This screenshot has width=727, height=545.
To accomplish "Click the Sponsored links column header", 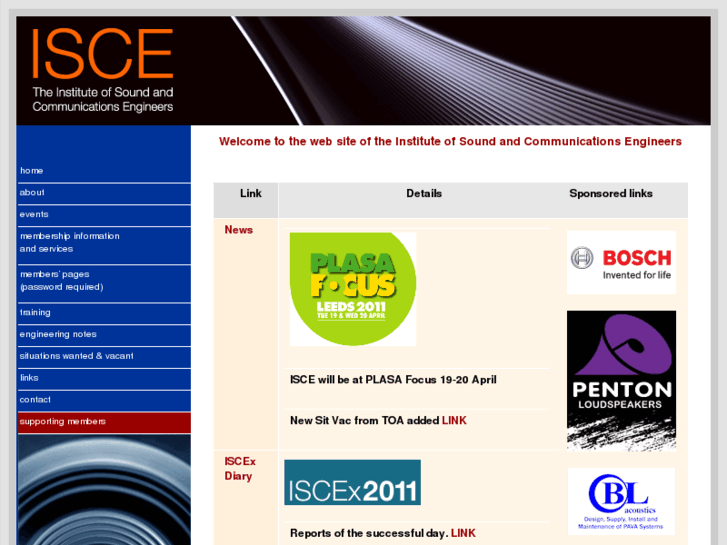I will (x=611, y=193).
